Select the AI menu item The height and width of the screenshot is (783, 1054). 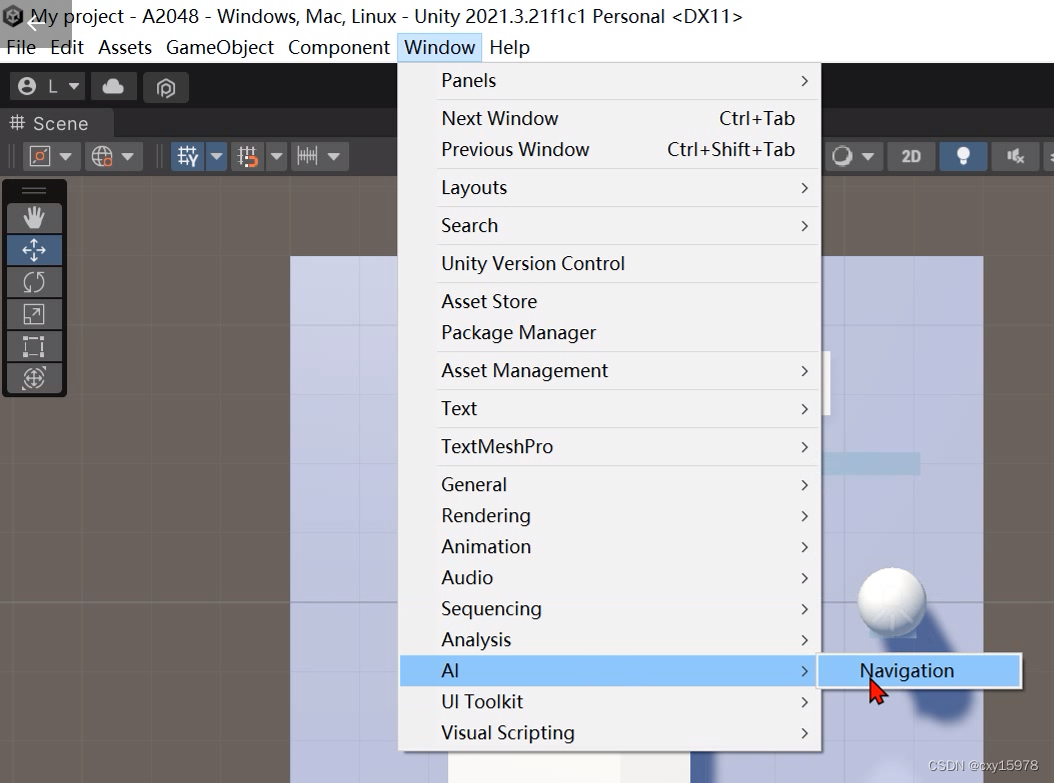[610, 671]
